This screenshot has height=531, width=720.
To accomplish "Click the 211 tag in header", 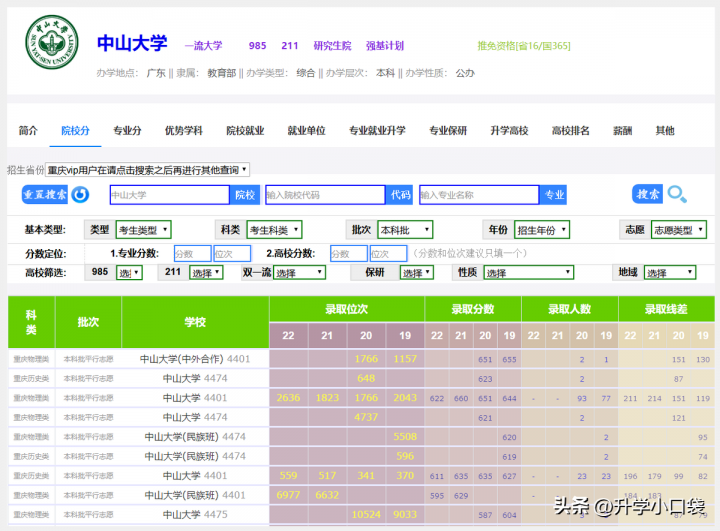I will coord(290,45).
